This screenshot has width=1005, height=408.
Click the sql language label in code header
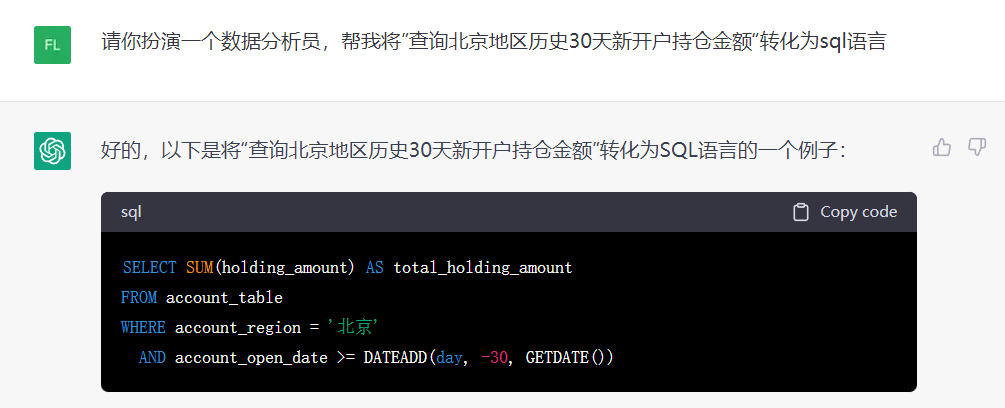pyautogui.click(x=131, y=213)
